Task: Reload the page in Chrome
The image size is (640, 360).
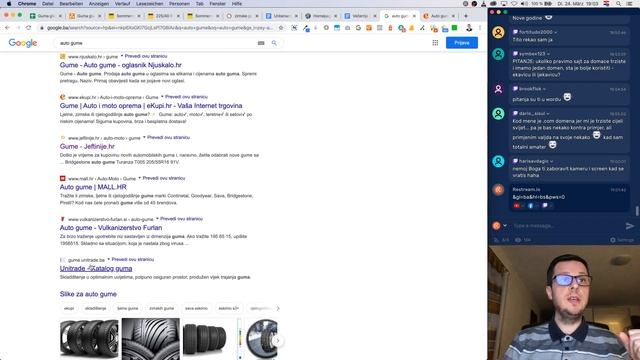Action: 28,28
